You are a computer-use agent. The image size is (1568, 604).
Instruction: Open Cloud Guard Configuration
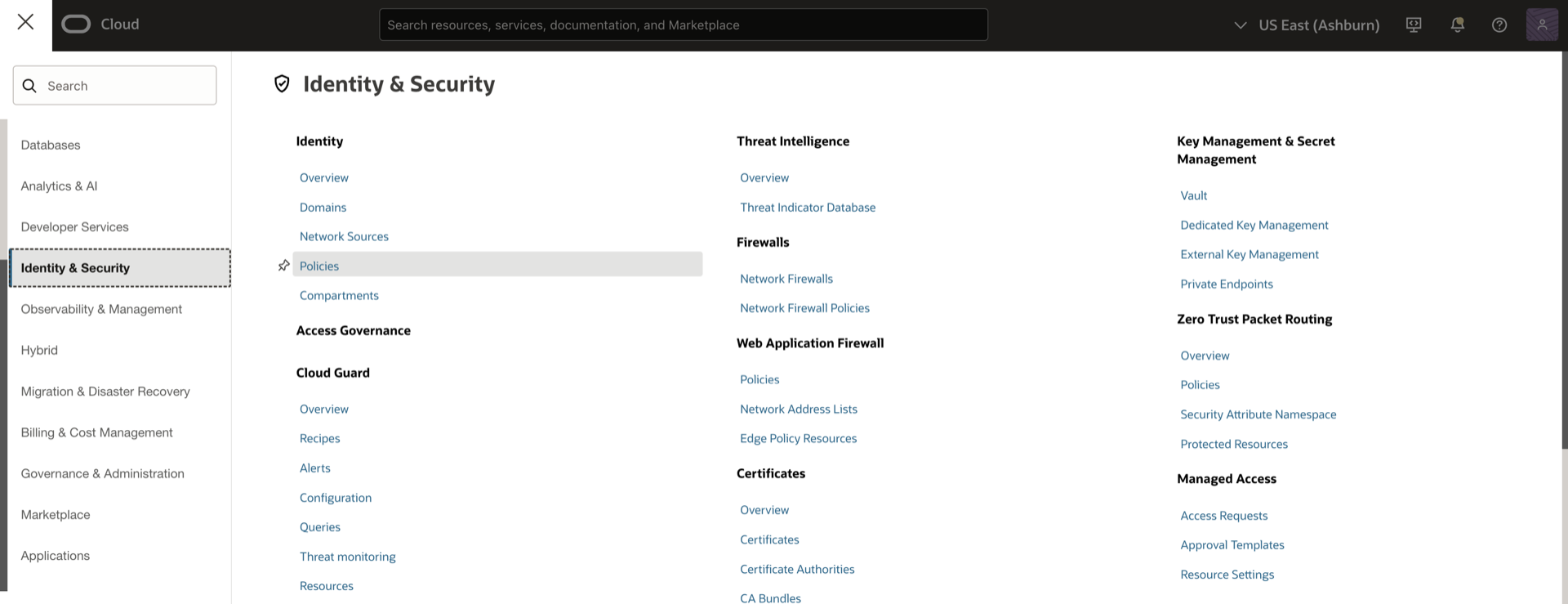[335, 498]
